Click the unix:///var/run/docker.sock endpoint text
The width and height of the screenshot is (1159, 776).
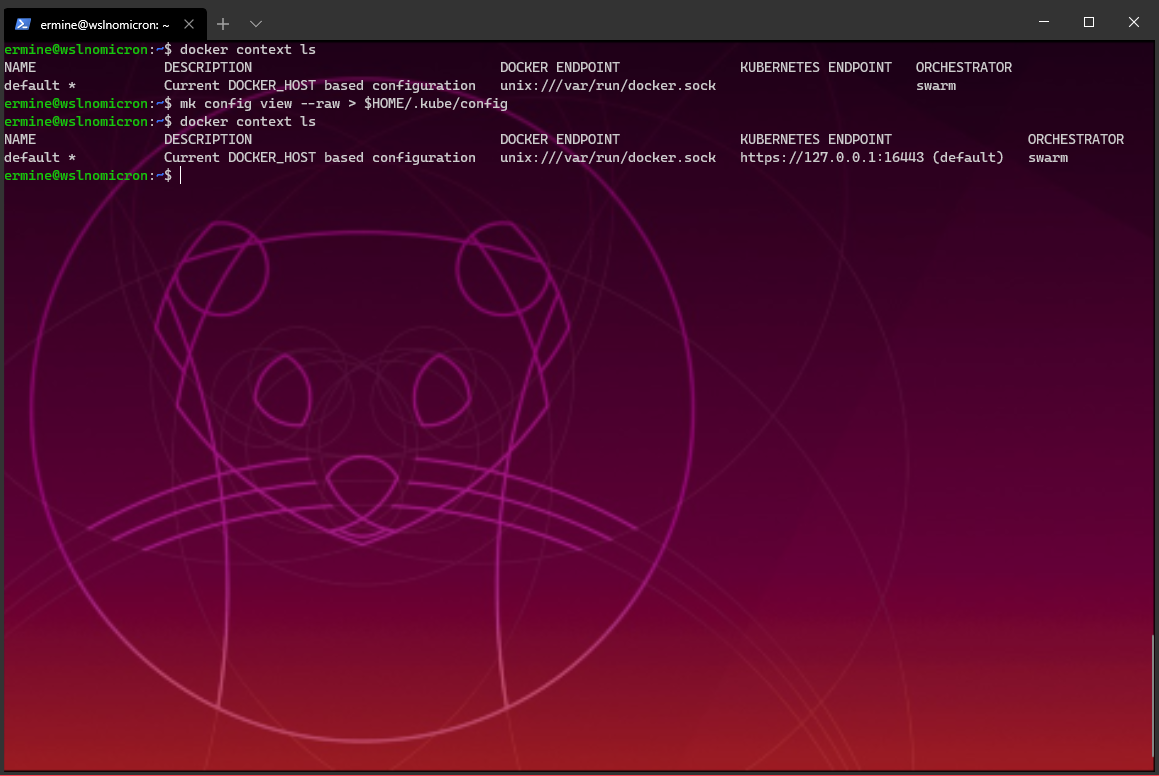click(x=608, y=157)
